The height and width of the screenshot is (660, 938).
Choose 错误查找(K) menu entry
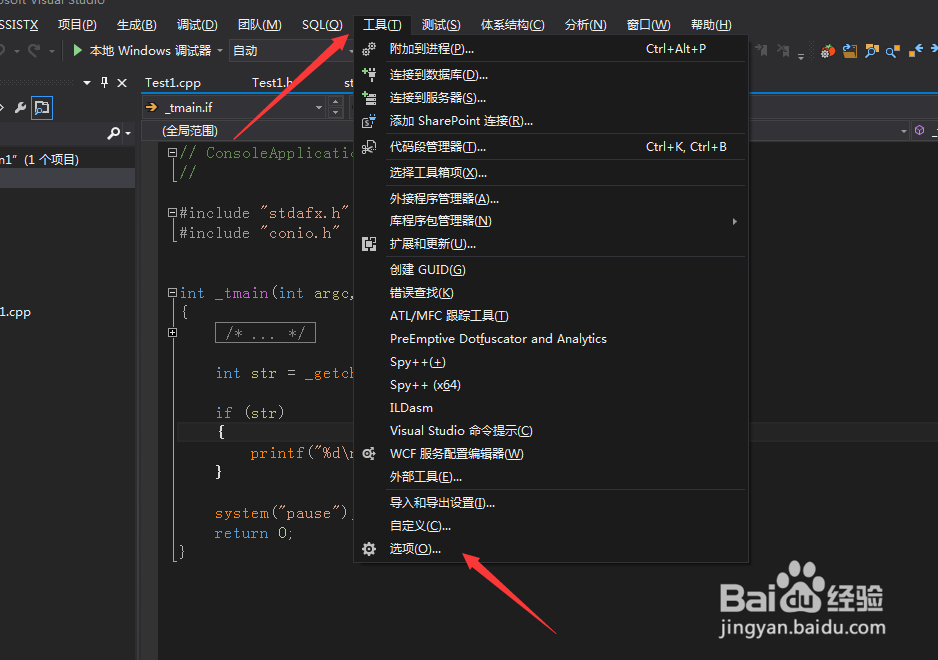pos(551,293)
